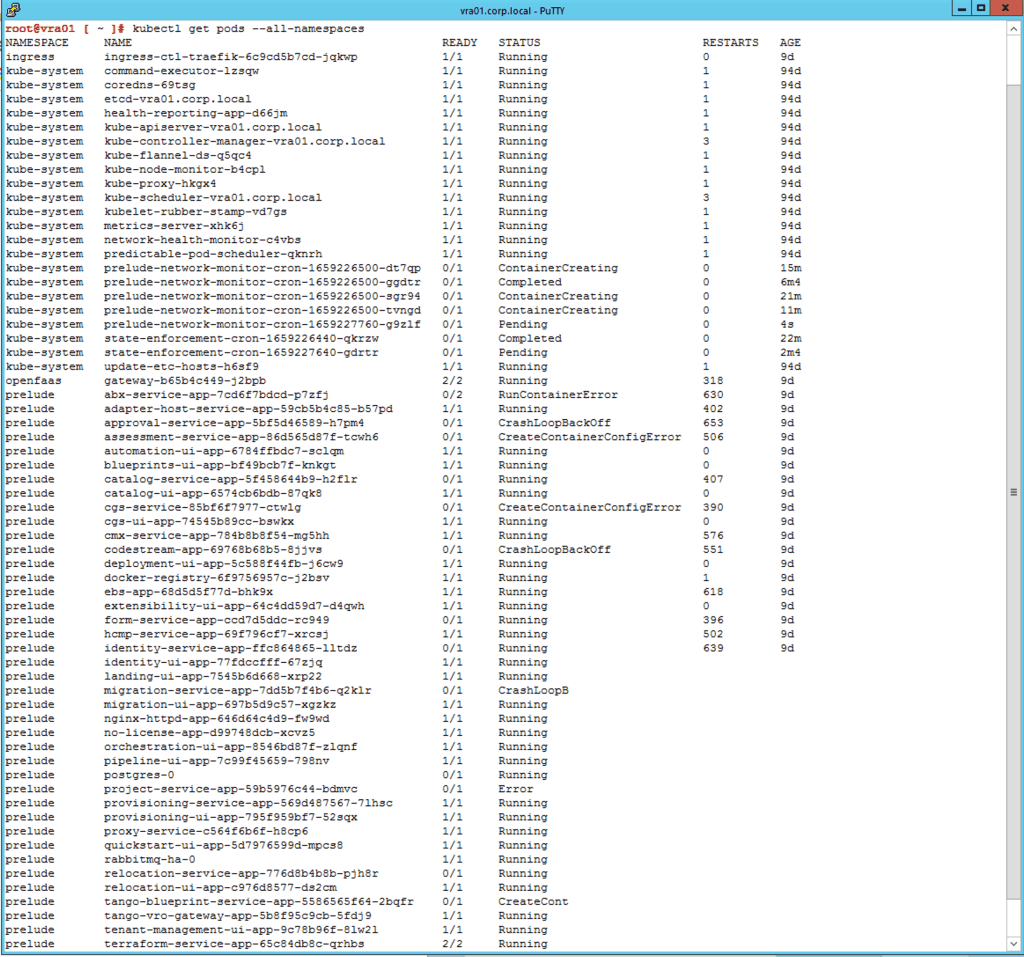
Task: Click the ingress-ctl-traefik pod name
Action: 230,57
